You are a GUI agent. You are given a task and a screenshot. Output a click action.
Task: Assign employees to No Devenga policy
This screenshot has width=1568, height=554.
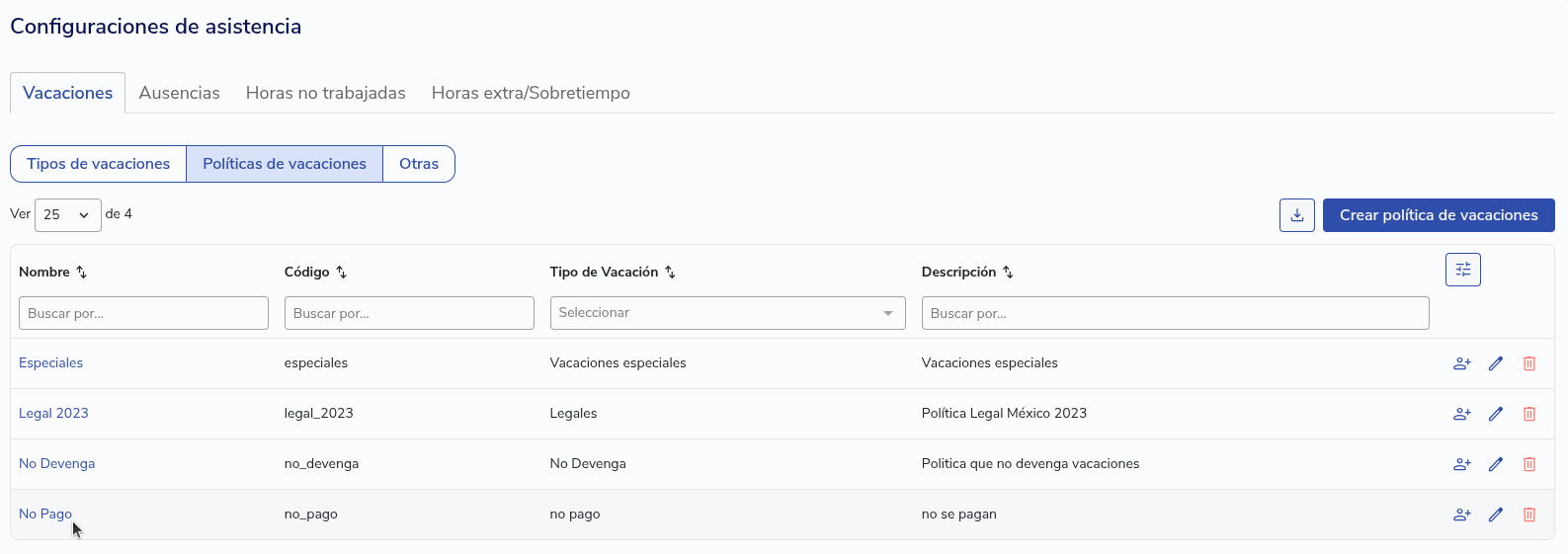point(1462,464)
